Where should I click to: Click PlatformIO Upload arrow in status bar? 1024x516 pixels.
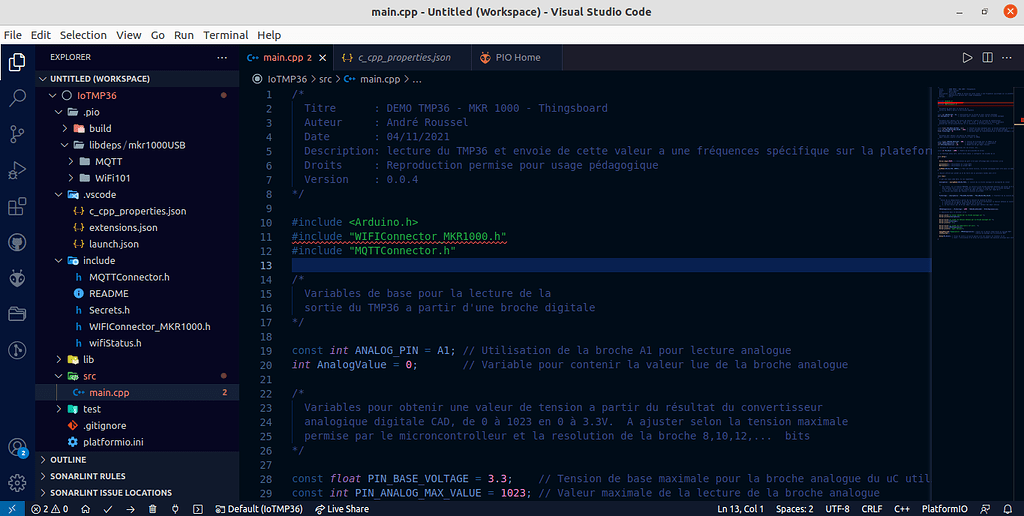tap(131, 509)
